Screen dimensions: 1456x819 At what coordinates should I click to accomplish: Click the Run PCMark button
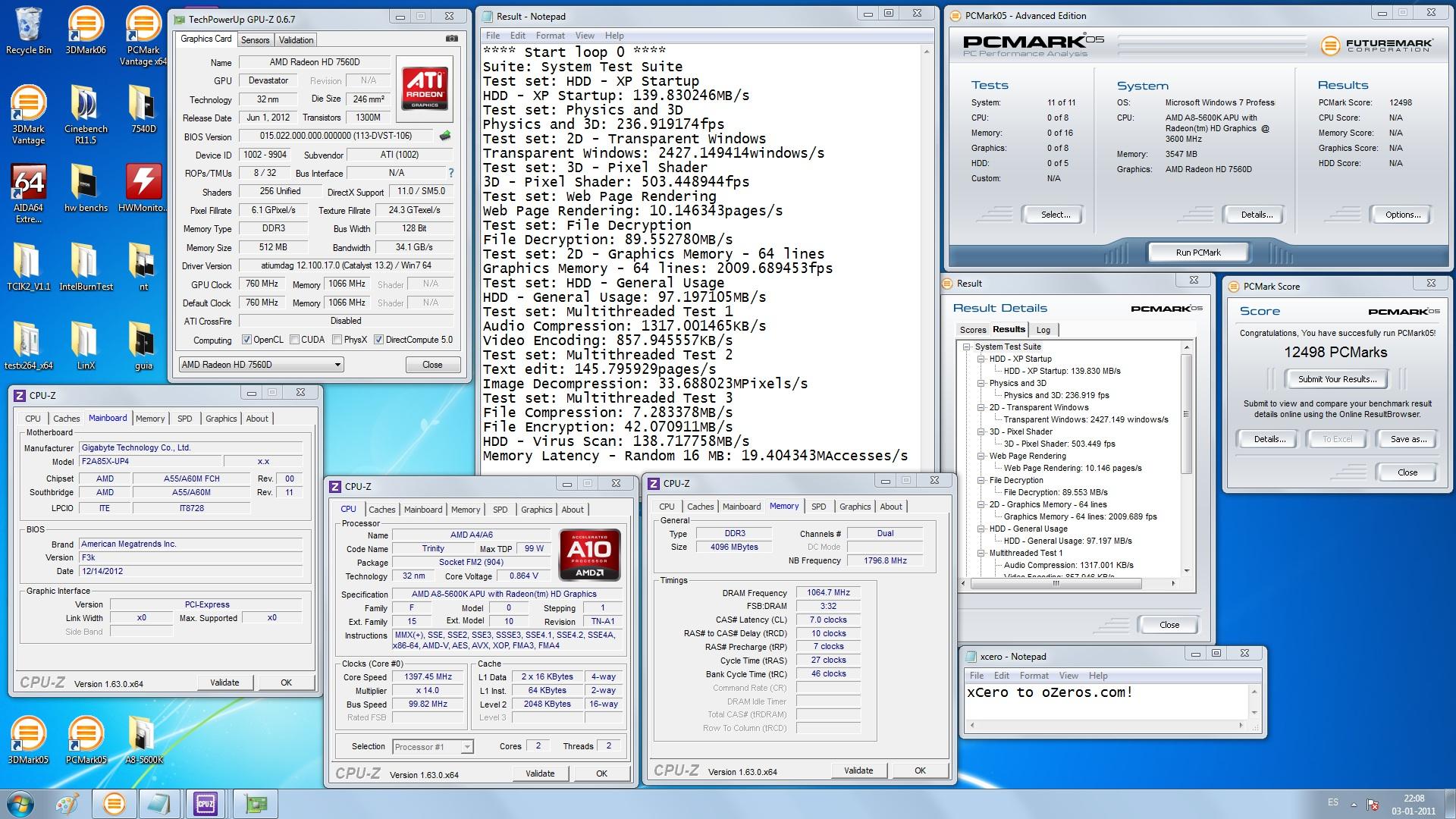(x=1198, y=253)
